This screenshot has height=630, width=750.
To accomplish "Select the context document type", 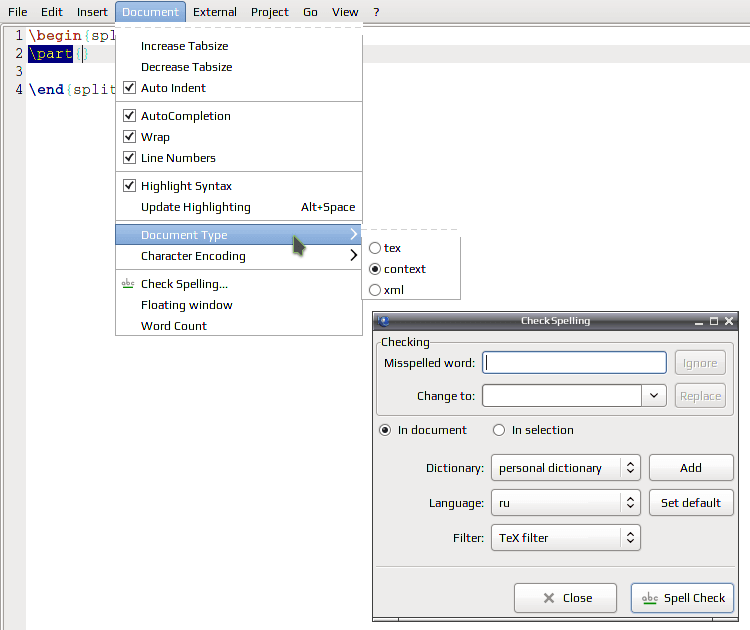I will (375, 269).
